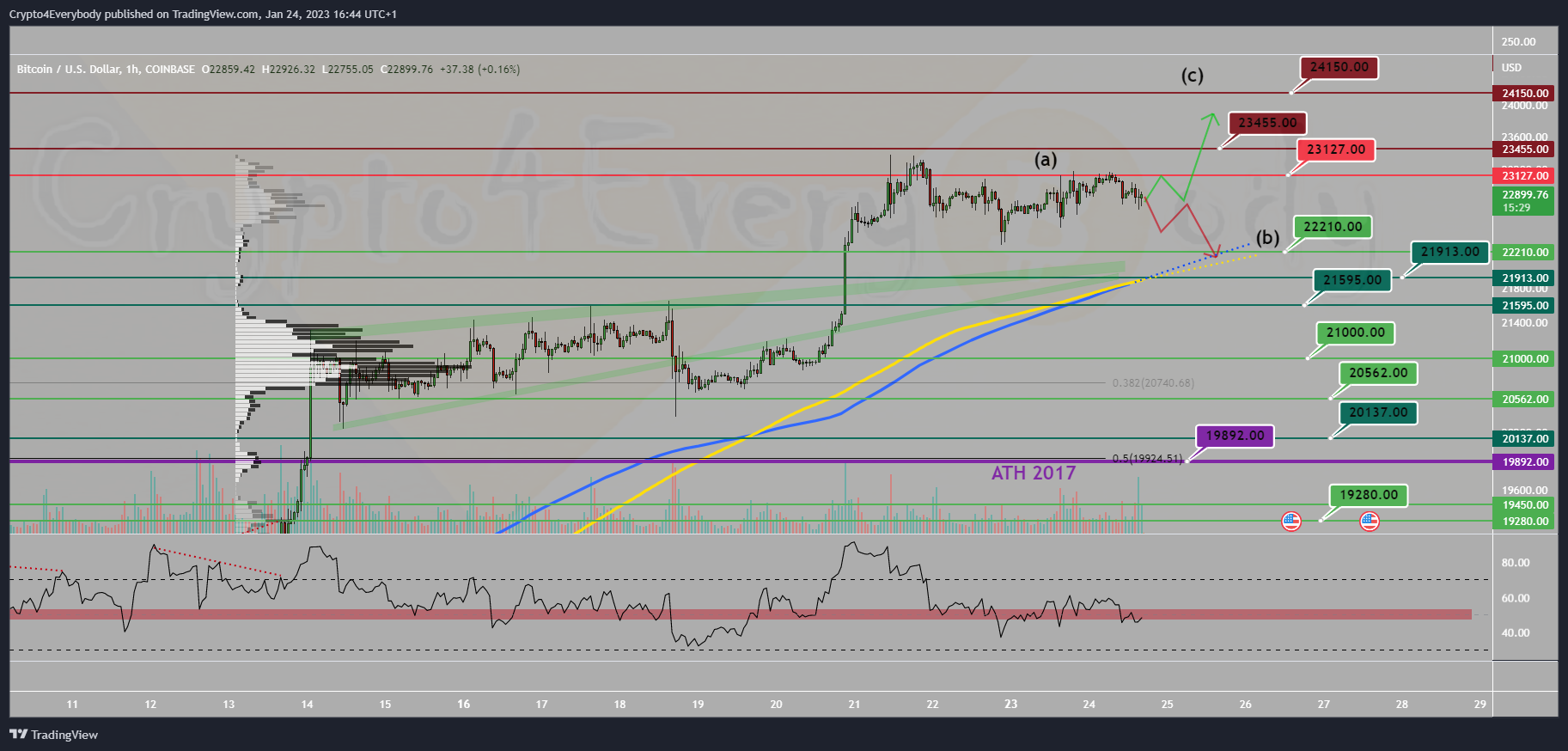Screen dimensions: 1568x751
Task: Click date 14 on the time axis
Action: coord(307,705)
